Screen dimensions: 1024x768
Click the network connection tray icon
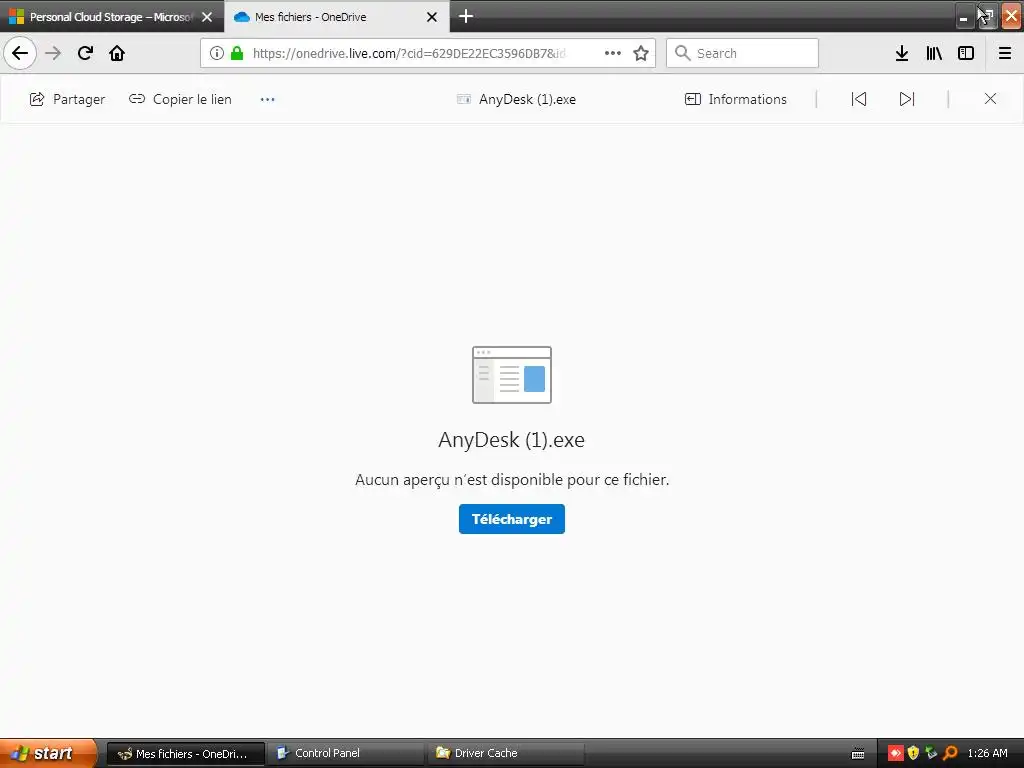coord(931,753)
